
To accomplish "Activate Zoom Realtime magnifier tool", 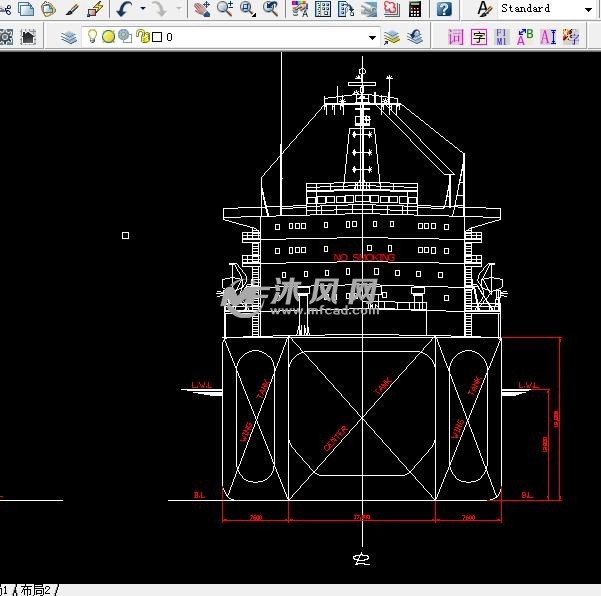I will click(225, 9).
